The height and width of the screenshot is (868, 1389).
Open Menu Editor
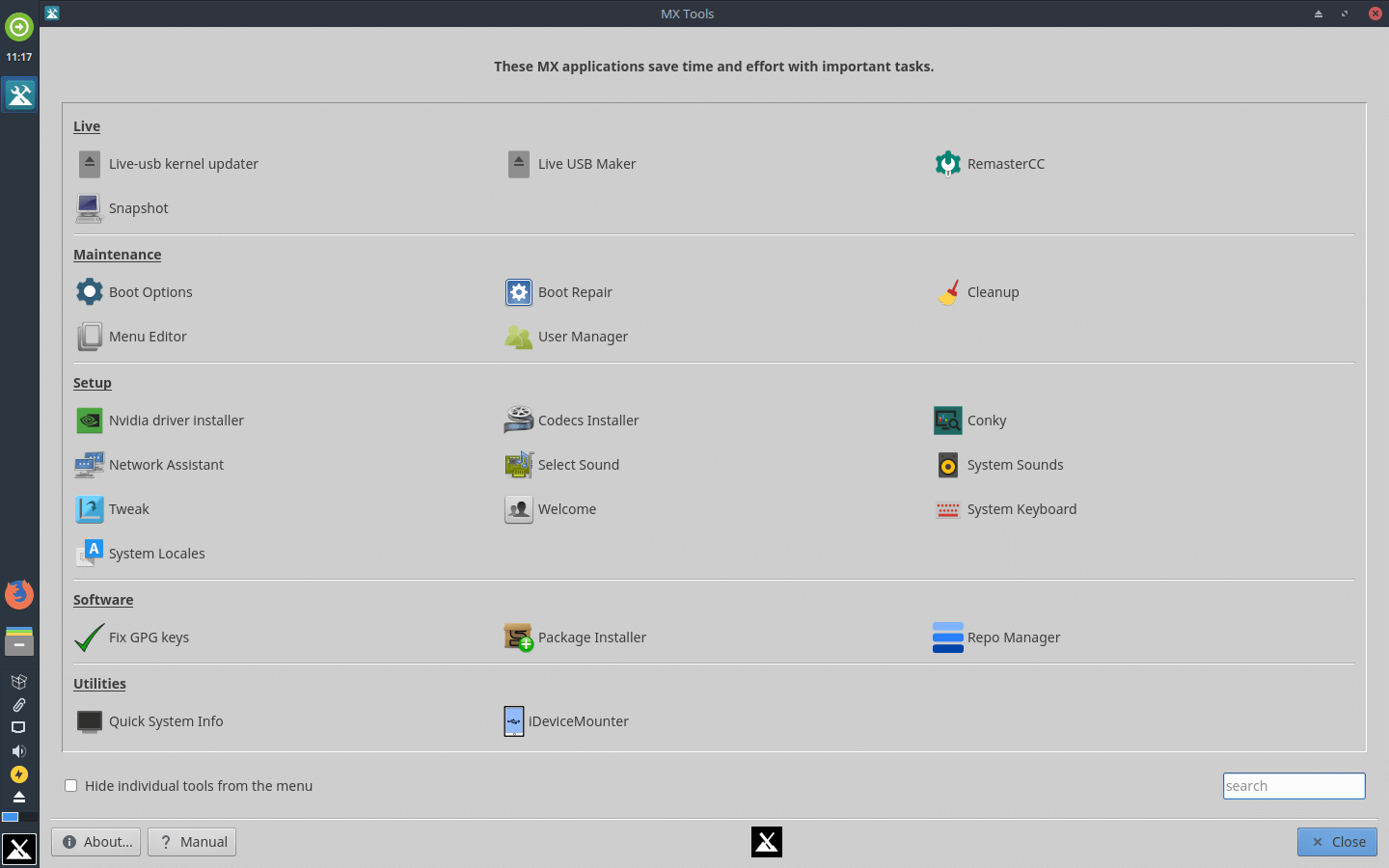(131, 337)
